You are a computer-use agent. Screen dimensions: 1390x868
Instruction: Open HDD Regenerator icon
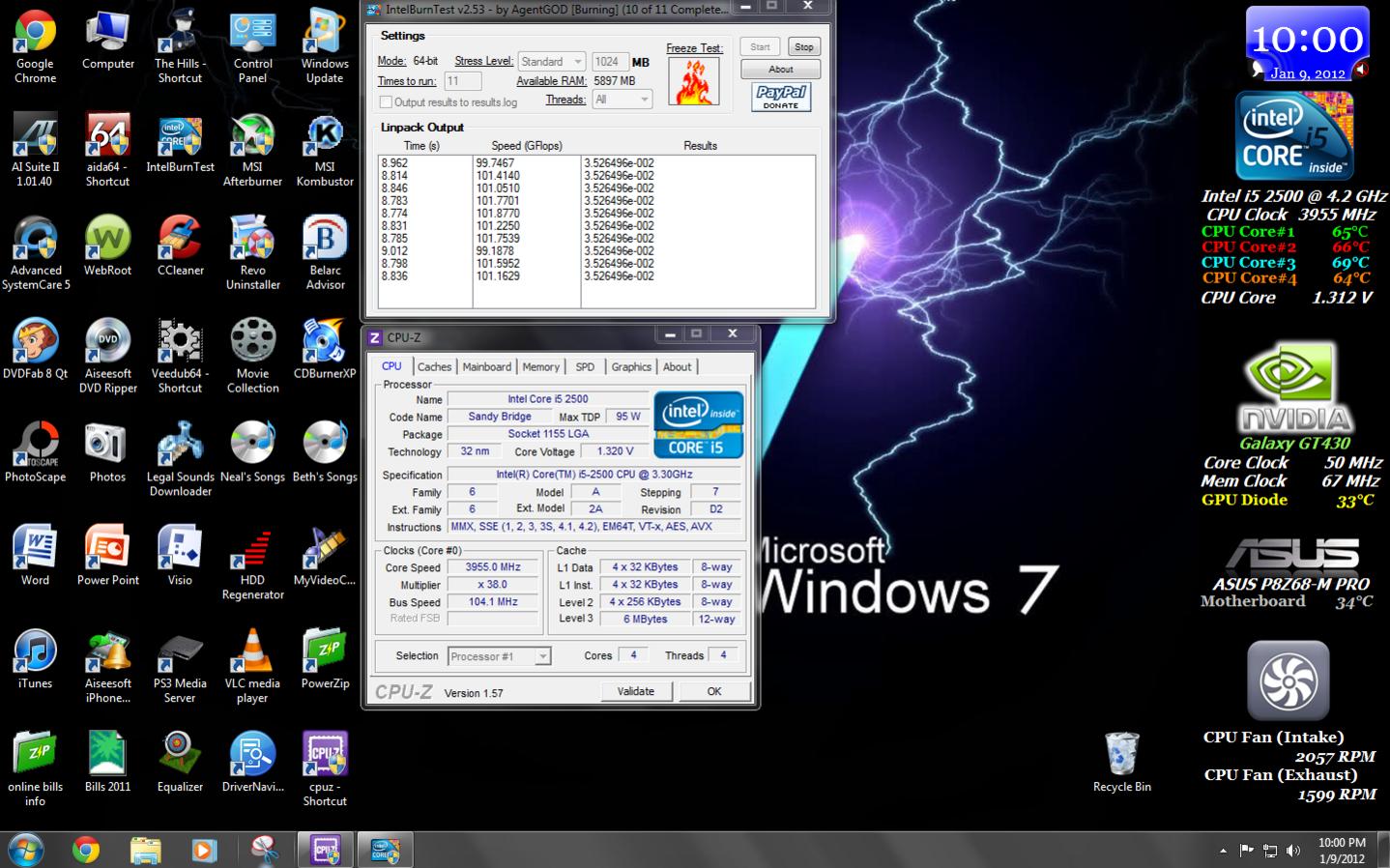(x=252, y=564)
